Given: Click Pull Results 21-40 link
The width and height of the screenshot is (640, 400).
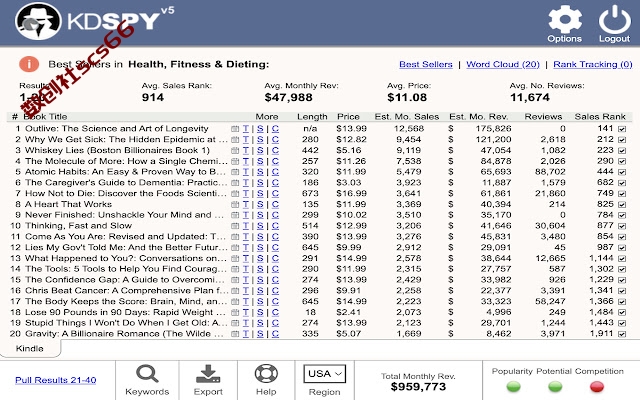Looking at the screenshot, I should [56, 380].
